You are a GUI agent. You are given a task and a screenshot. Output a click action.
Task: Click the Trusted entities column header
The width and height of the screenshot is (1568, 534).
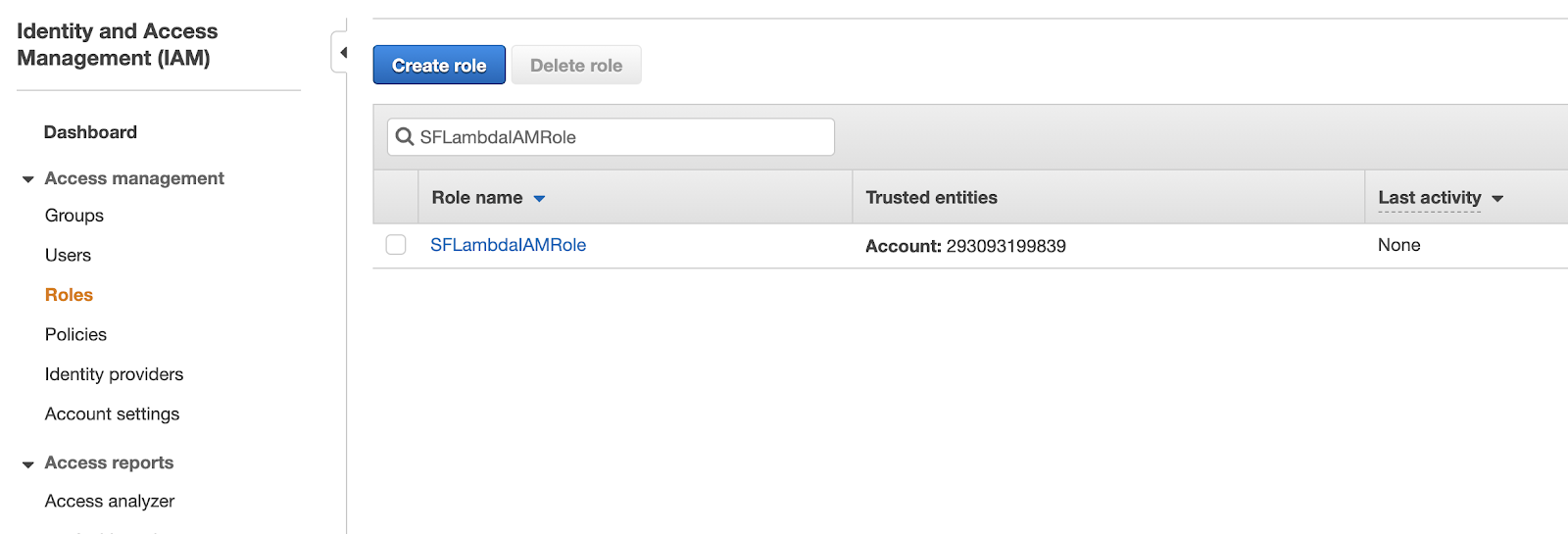931,198
